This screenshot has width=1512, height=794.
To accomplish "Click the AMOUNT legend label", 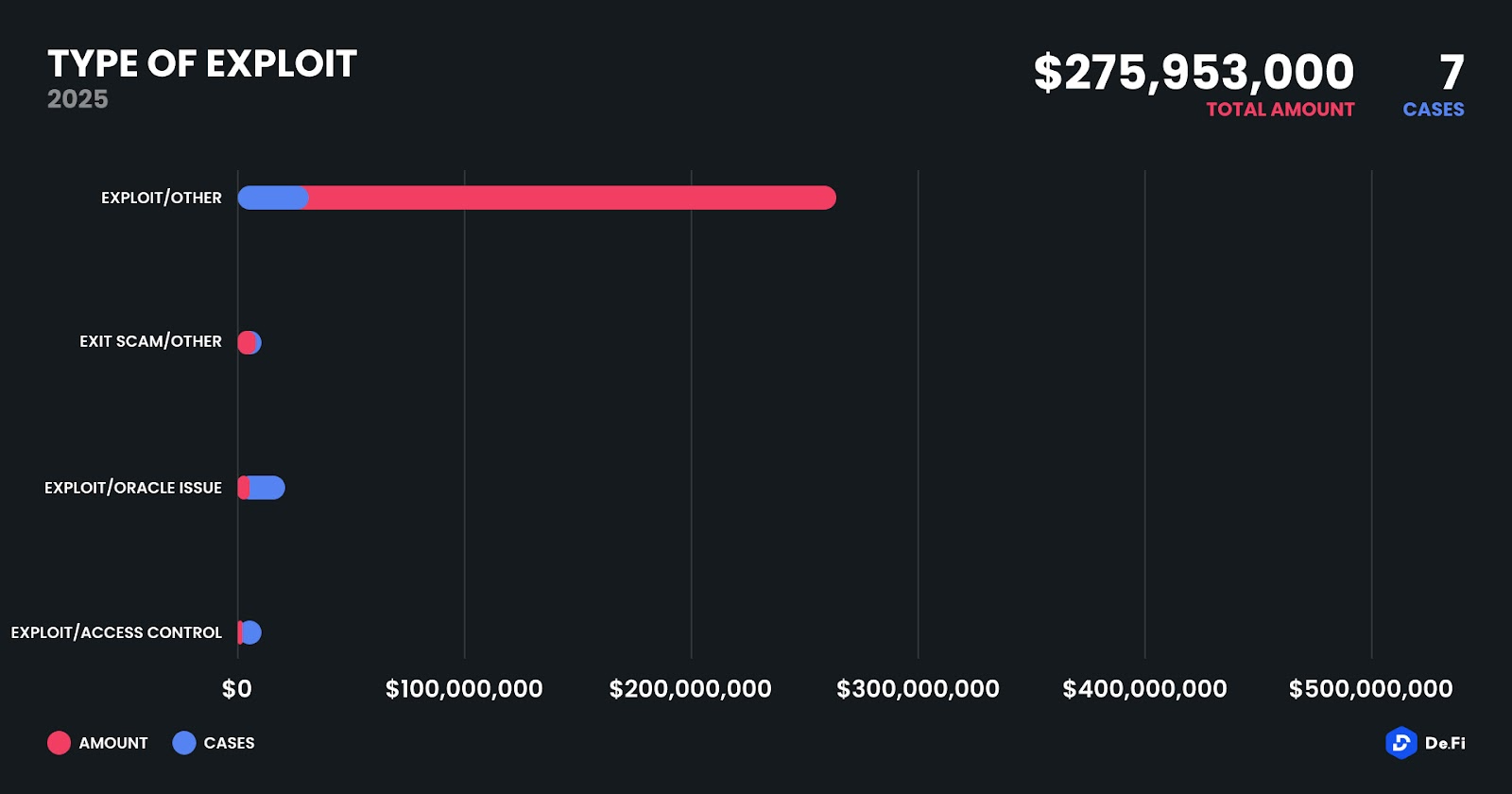I will [x=113, y=743].
